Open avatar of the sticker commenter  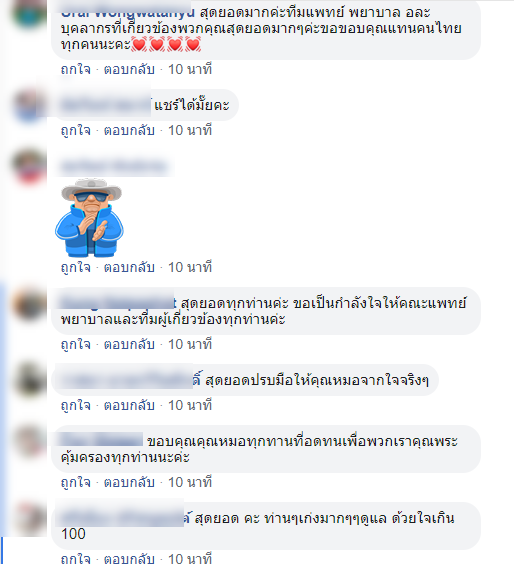[x=29, y=166]
